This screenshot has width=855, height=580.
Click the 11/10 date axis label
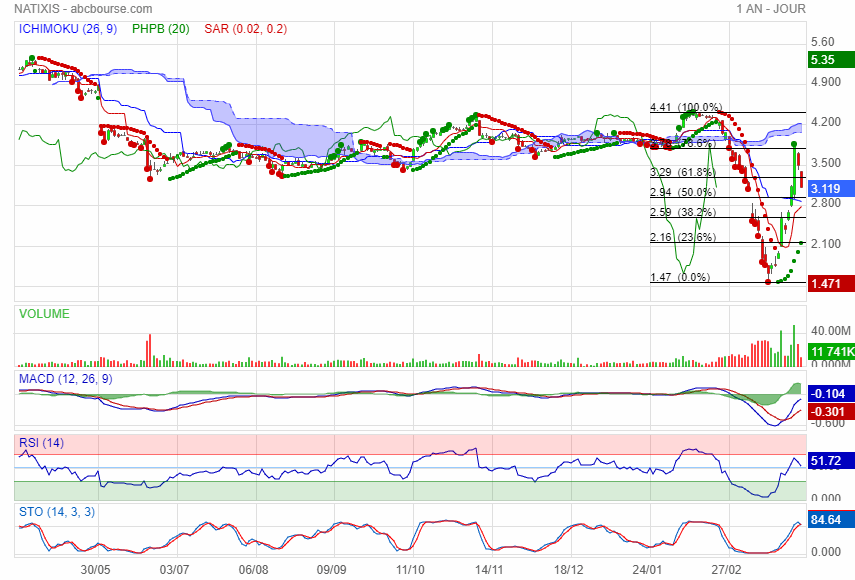coord(410,570)
